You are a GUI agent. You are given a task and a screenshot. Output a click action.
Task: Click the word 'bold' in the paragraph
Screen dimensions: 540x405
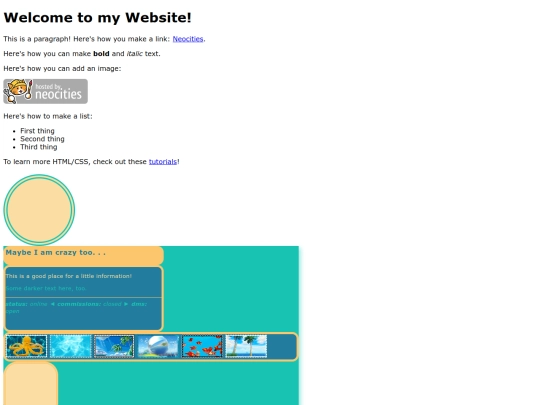click(x=101, y=54)
